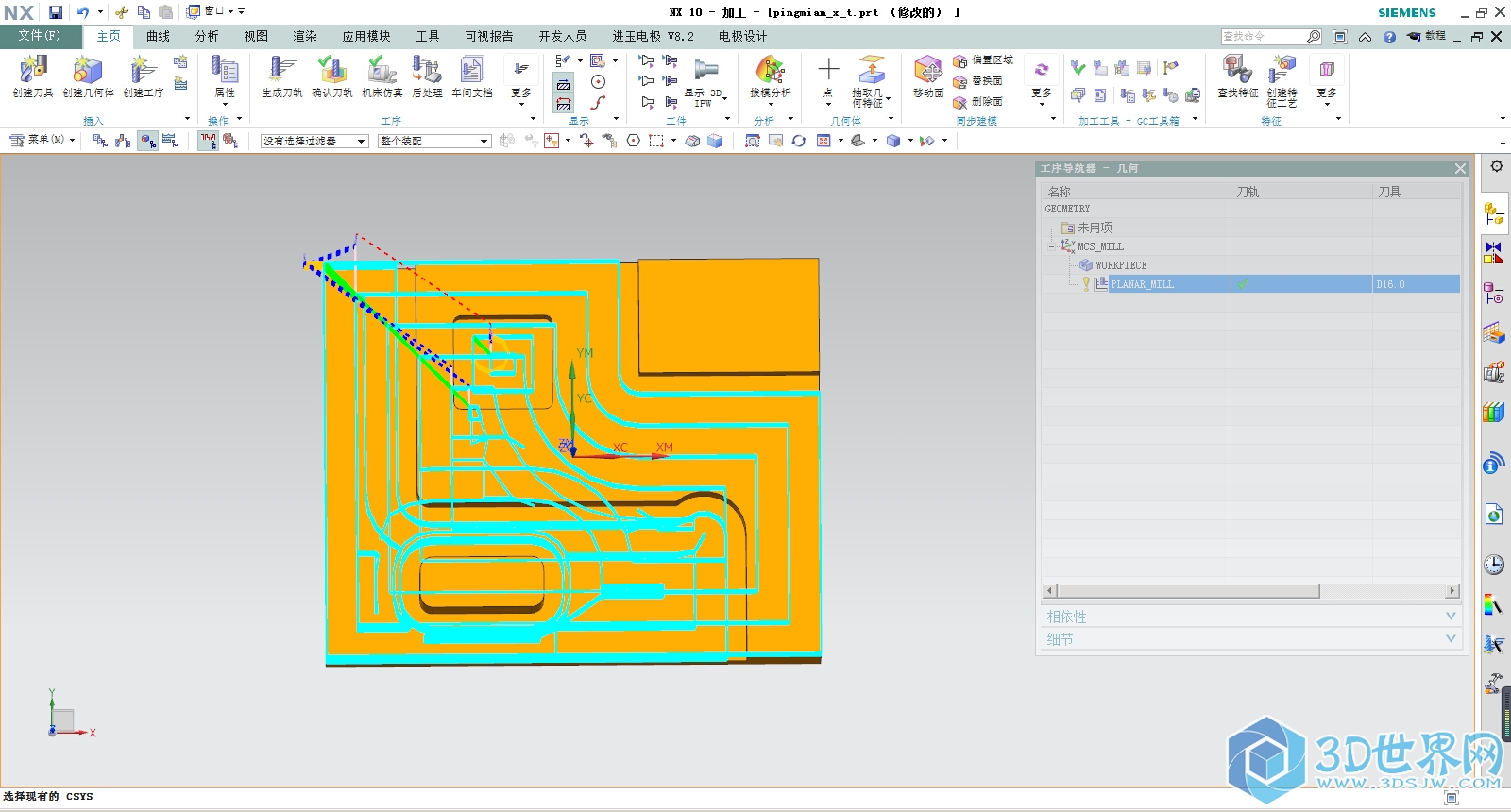The width and height of the screenshot is (1511, 812).
Task: Click Offset Region (偏置区域) tool
Action: pyautogui.click(x=983, y=60)
